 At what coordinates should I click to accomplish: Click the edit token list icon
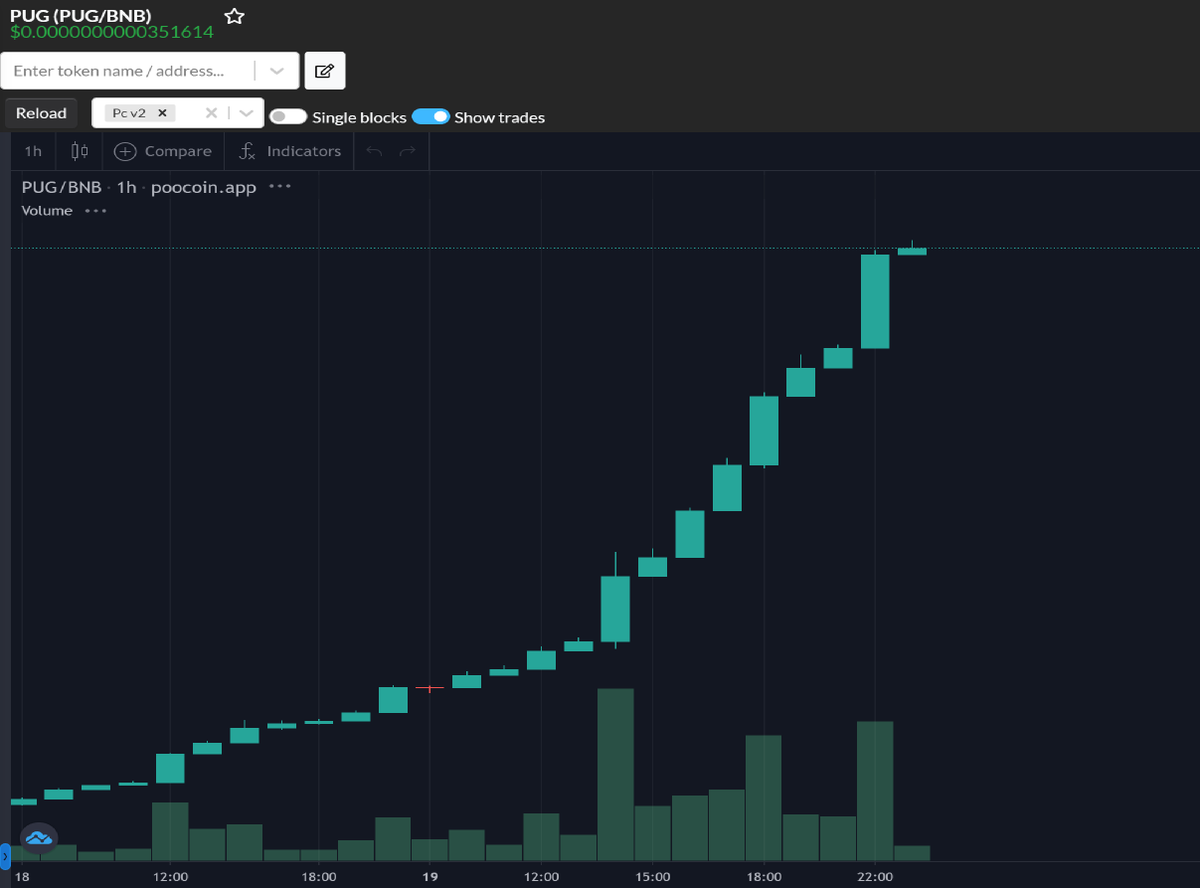pos(325,71)
